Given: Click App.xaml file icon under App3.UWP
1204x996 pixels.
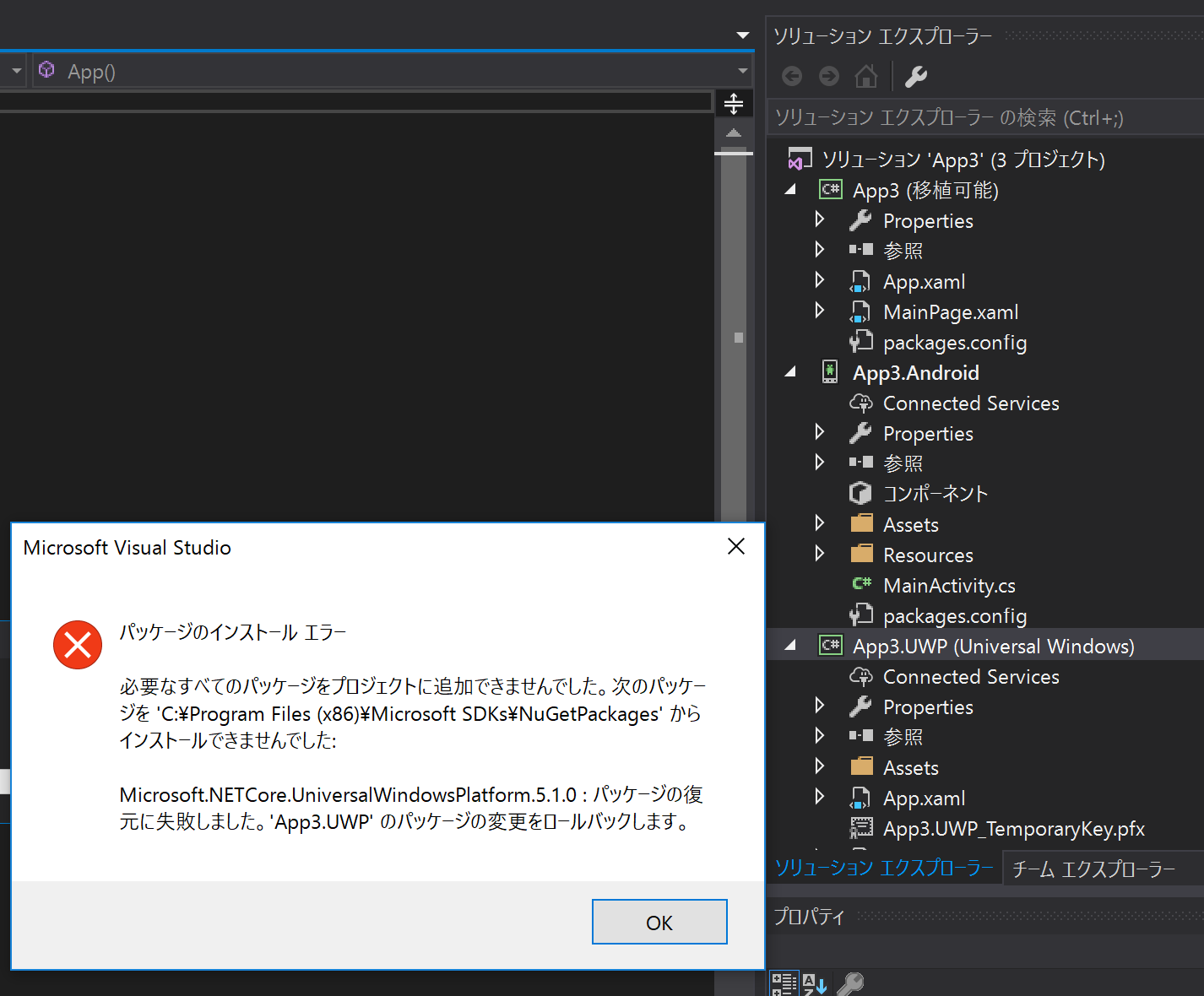Looking at the screenshot, I should pyautogui.click(x=860, y=798).
